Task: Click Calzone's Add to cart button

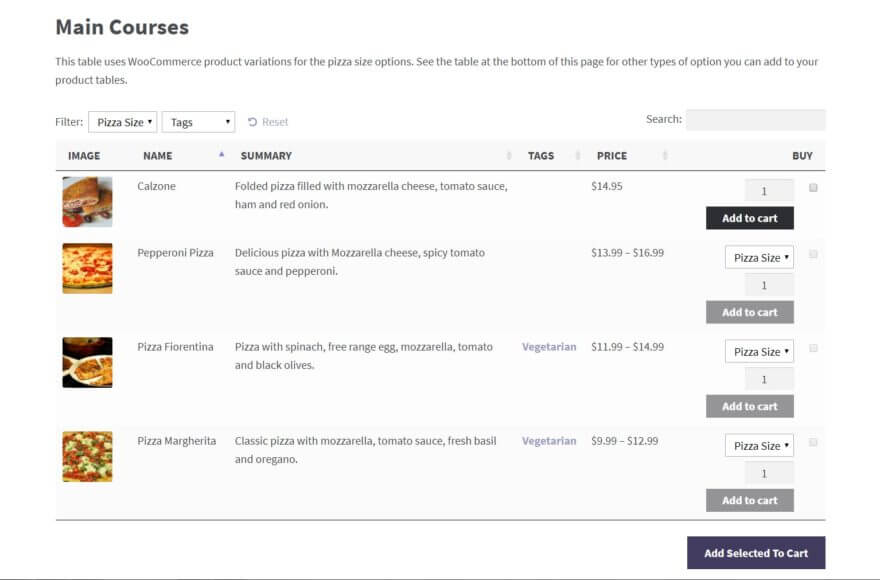Action: [x=749, y=217]
